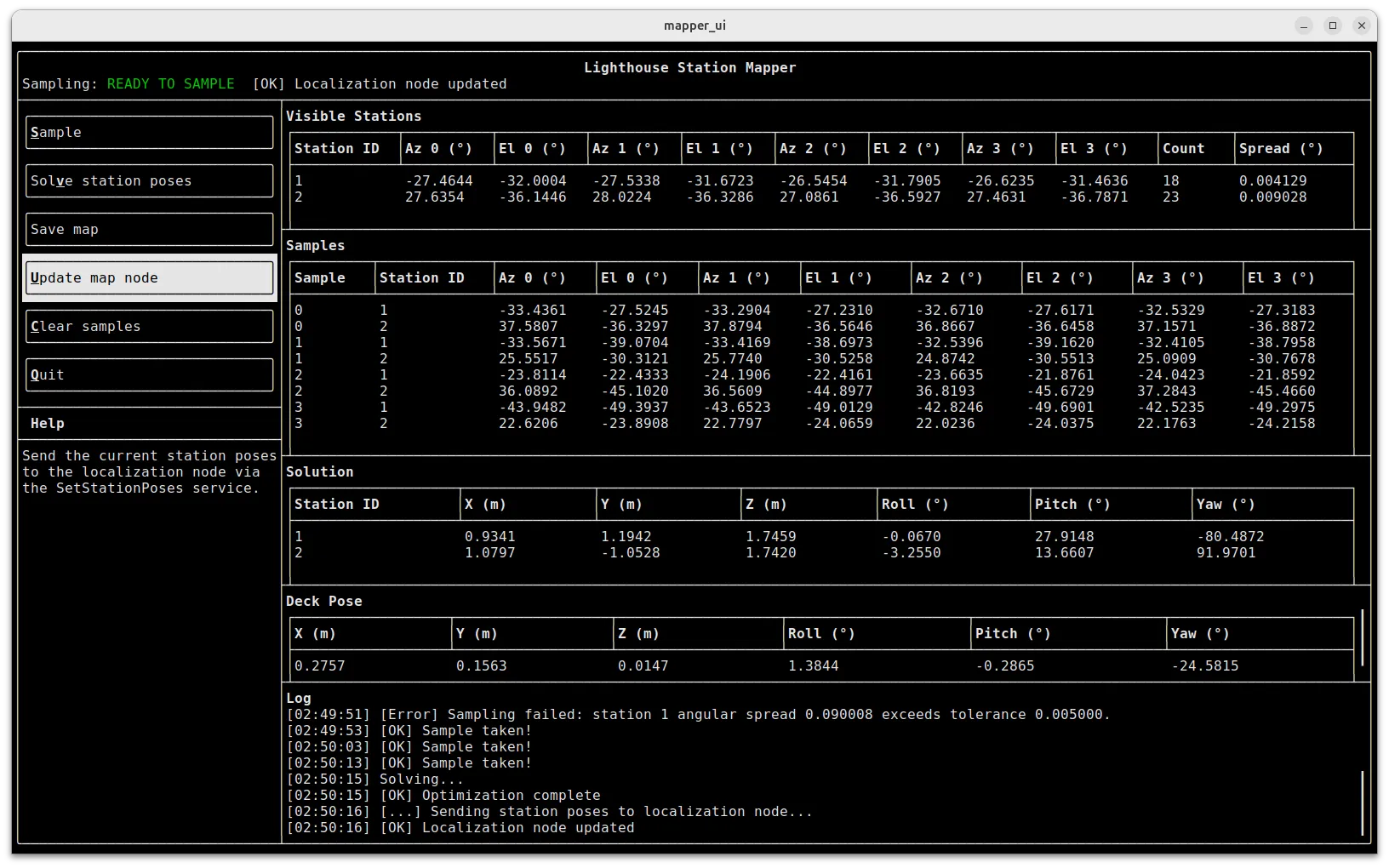1389x868 pixels.
Task: Select deck pose Z value 0.0147
Action: click(x=643, y=666)
